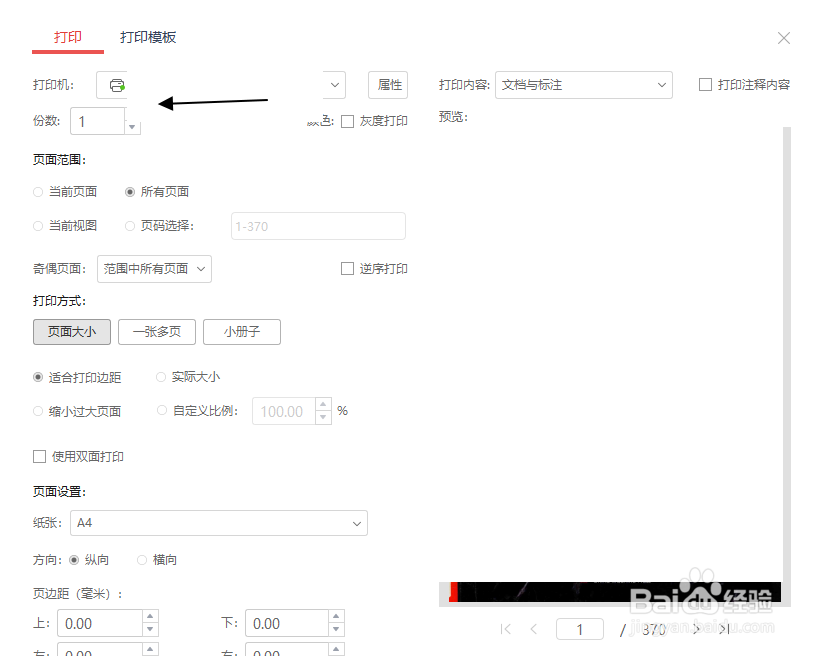Image resolution: width=821 pixels, height=656 pixels.
Task: Click the printer icon next to 打印机
Action: point(115,85)
